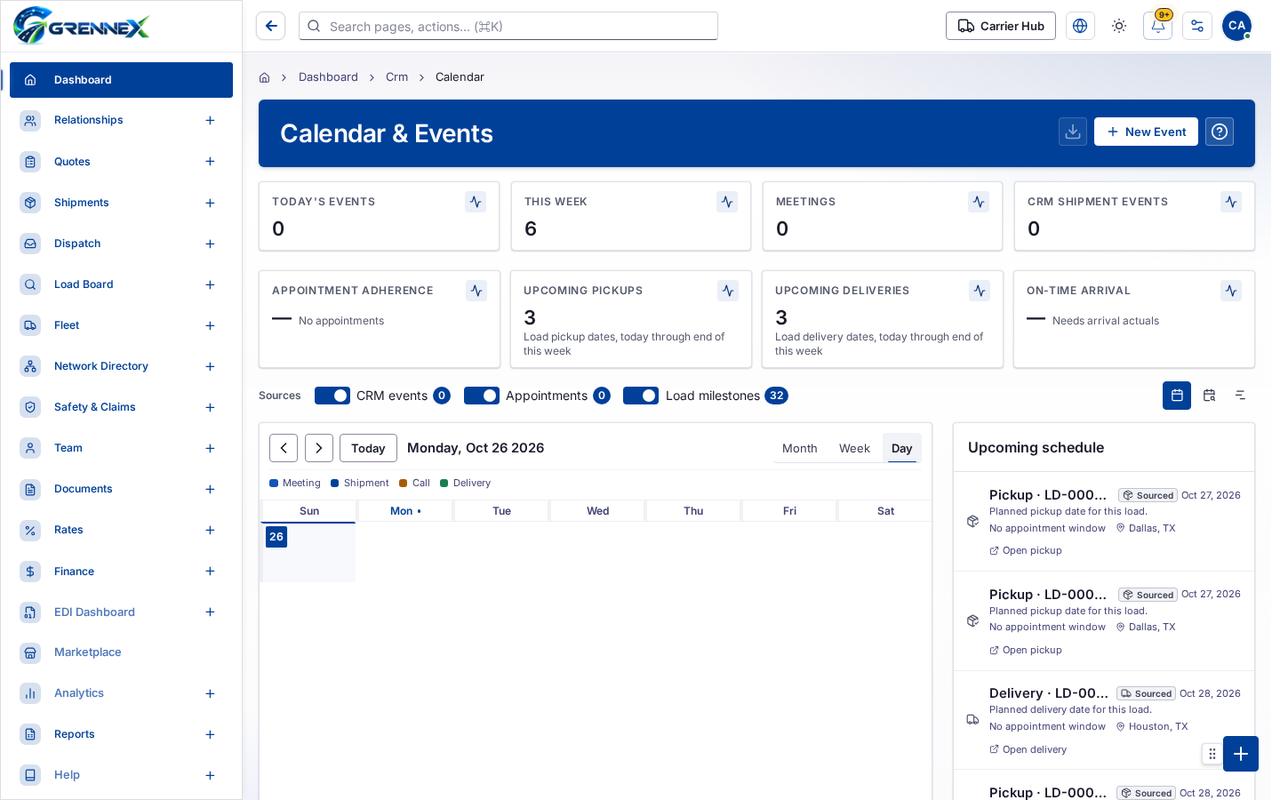Open the Carrier Hub button

click(x=1001, y=26)
